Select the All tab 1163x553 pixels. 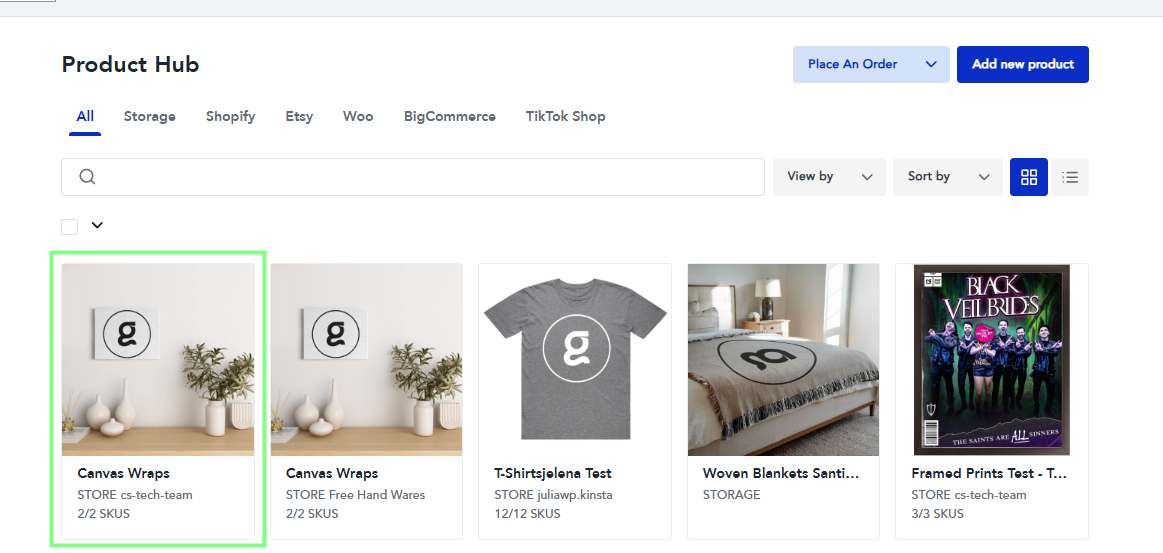pos(85,117)
